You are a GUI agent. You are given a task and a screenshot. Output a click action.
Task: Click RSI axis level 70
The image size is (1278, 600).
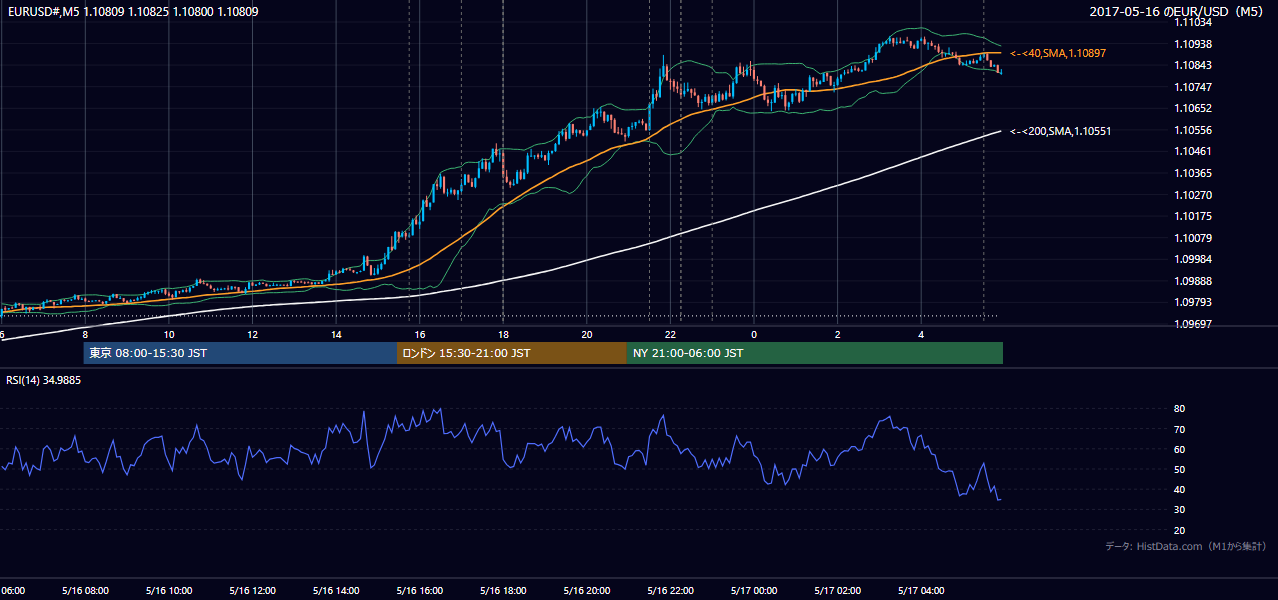pyautogui.click(x=1180, y=429)
